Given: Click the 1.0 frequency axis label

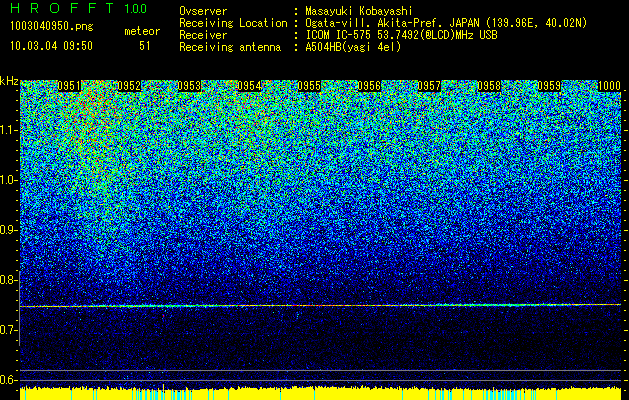Looking at the screenshot, I should point(9,180).
